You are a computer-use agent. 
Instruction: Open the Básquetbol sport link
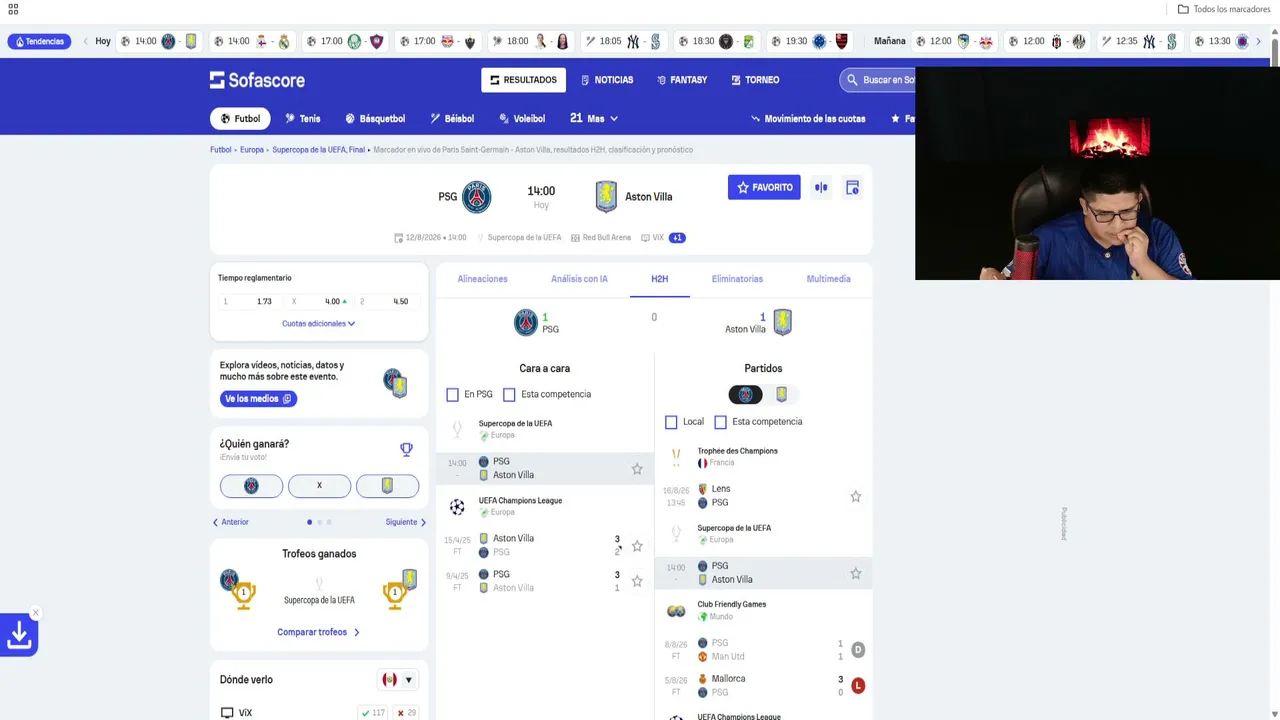point(375,118)
